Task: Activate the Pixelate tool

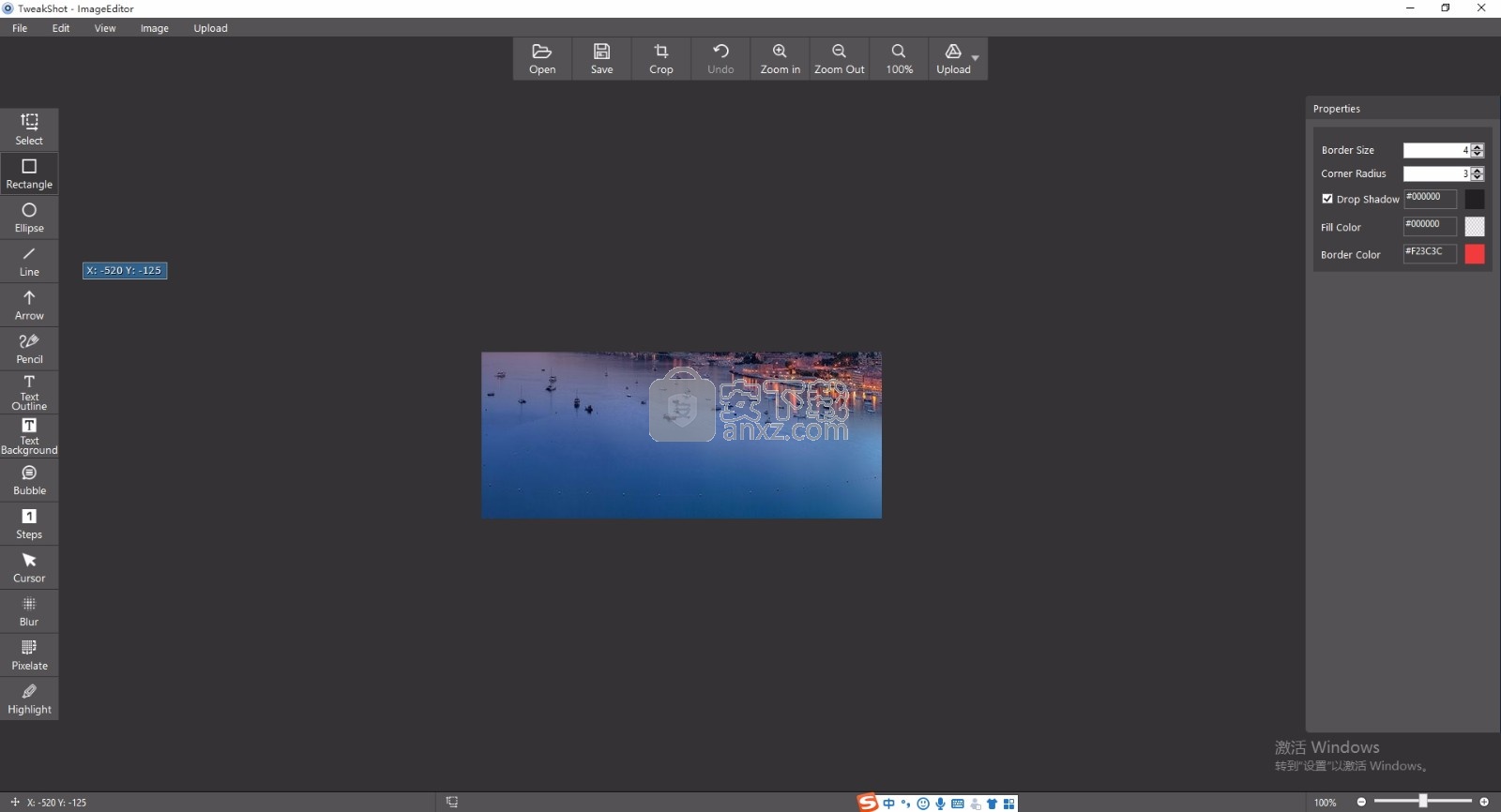Action: click(29, 655)
